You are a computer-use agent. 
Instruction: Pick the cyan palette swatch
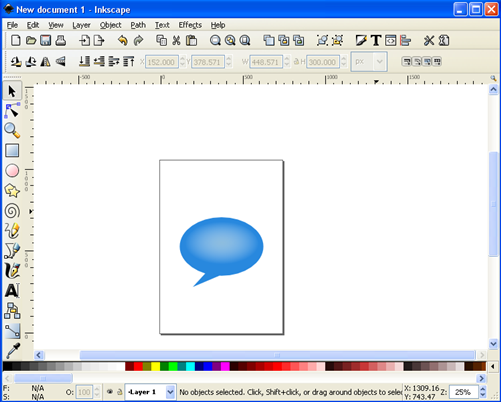pos(190,367)
